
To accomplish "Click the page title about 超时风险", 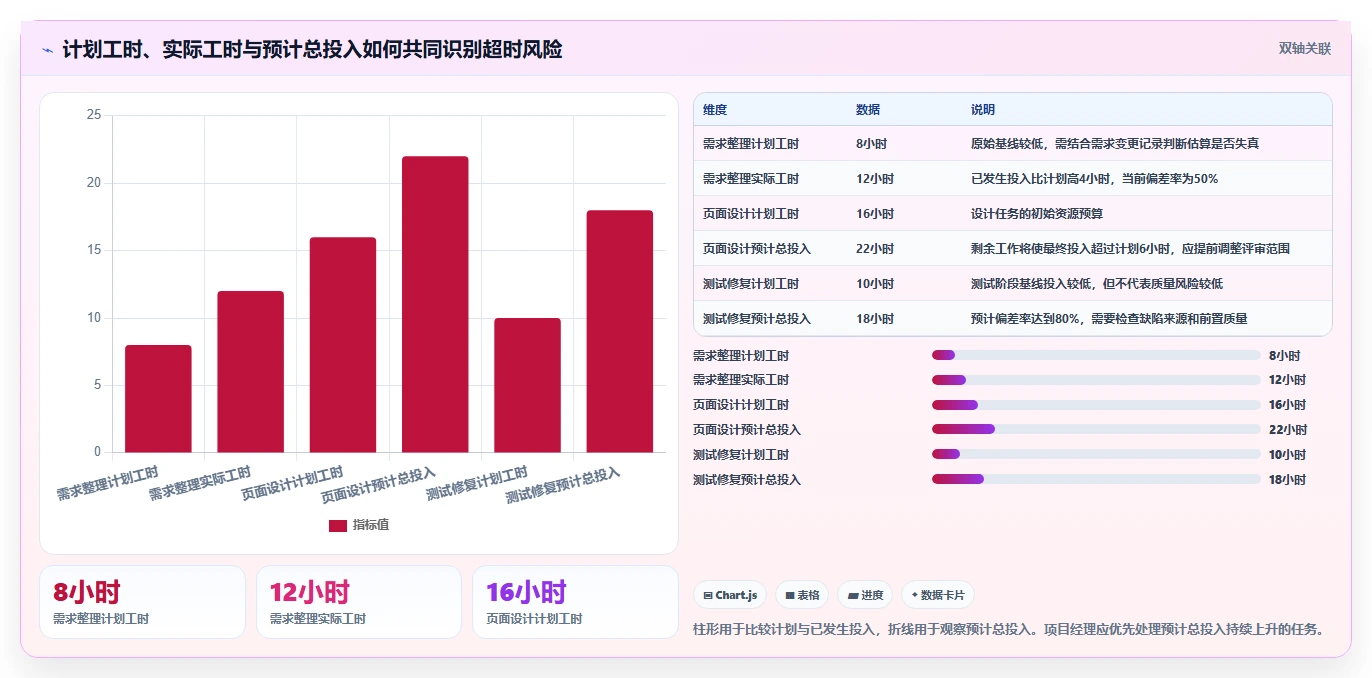I will click(312, 49).
